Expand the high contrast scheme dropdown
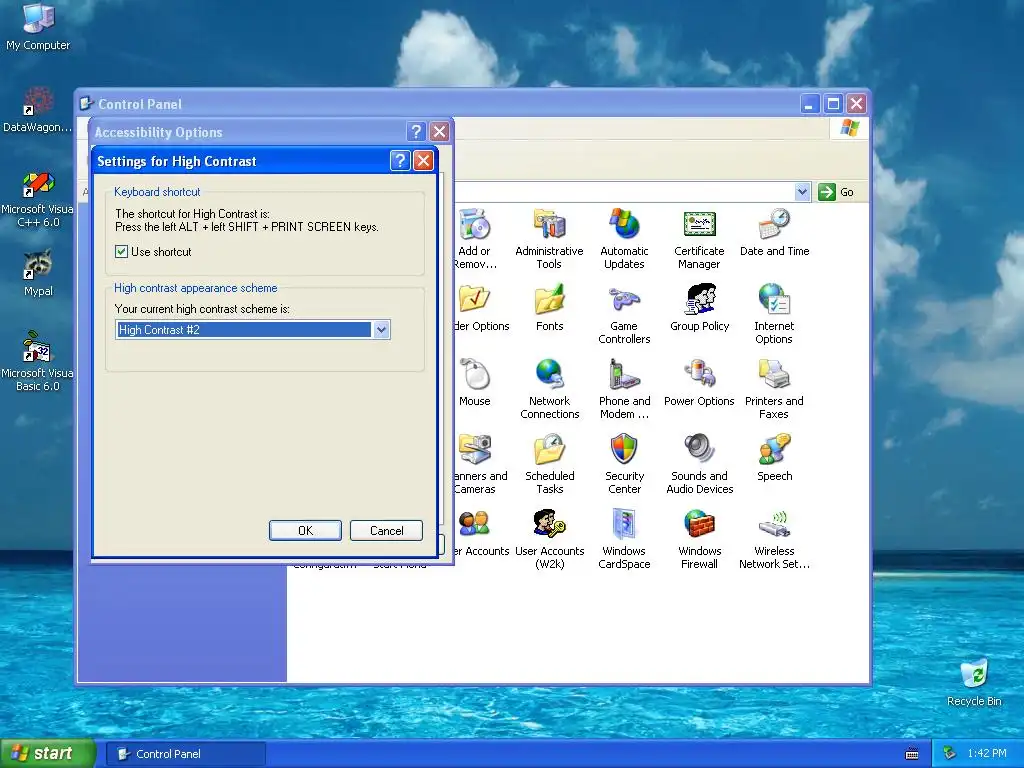Viewport: 1024px width, 768px height. click(382, 330)
